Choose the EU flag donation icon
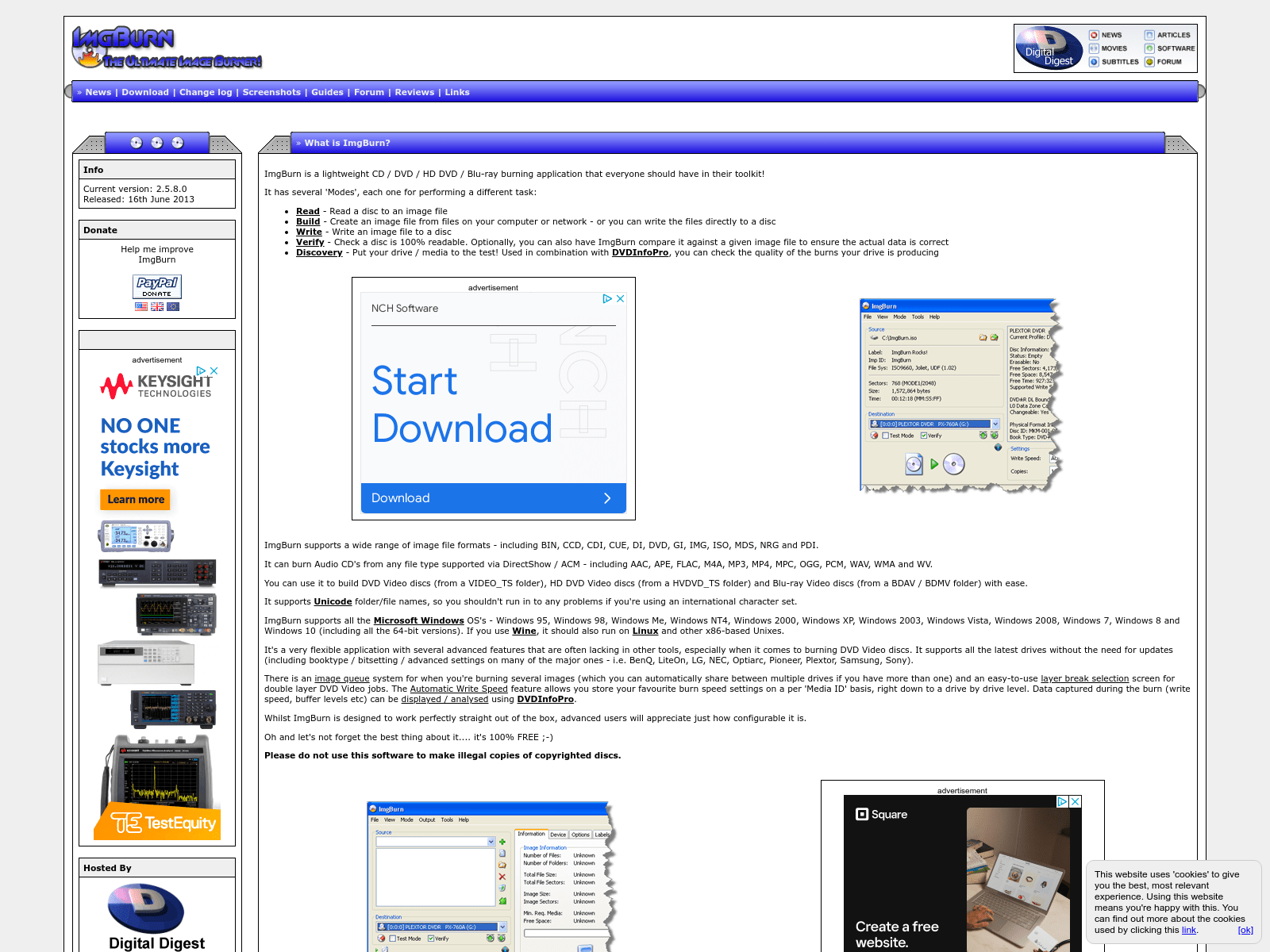The image size is (1270, 952). [x=173, y=307]
